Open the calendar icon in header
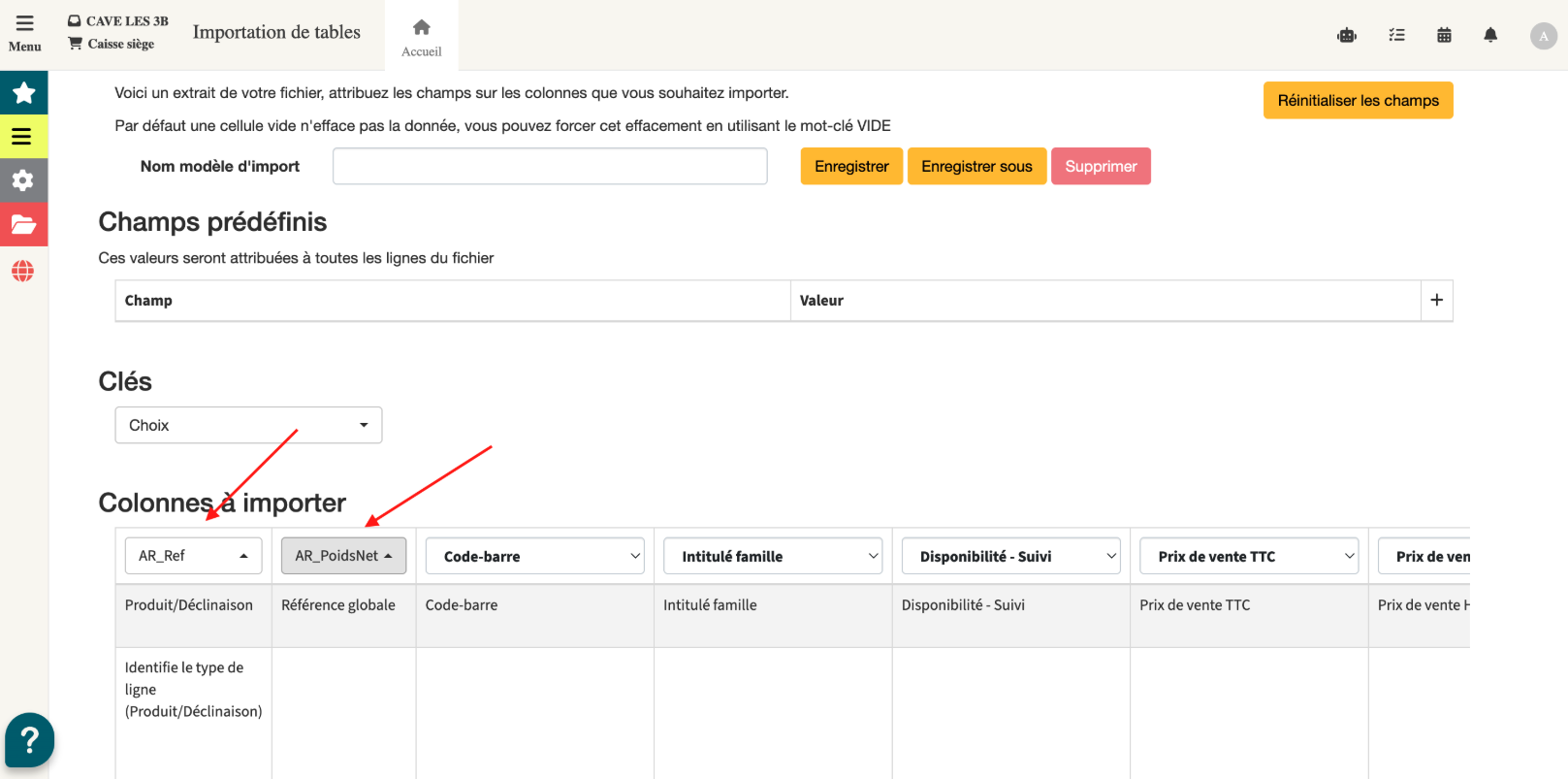The height and width of the screenshot is (779, 1568). (1444, 36)
